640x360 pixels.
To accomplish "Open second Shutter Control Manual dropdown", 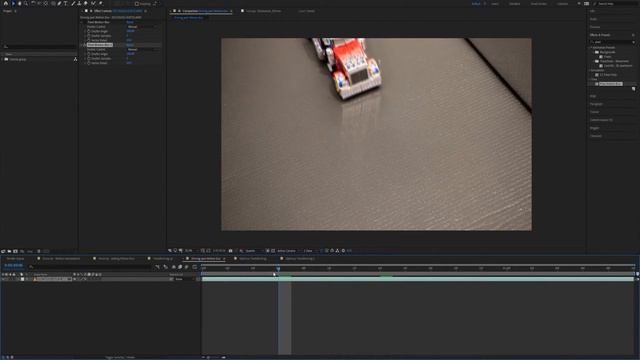I will point(142,49).
